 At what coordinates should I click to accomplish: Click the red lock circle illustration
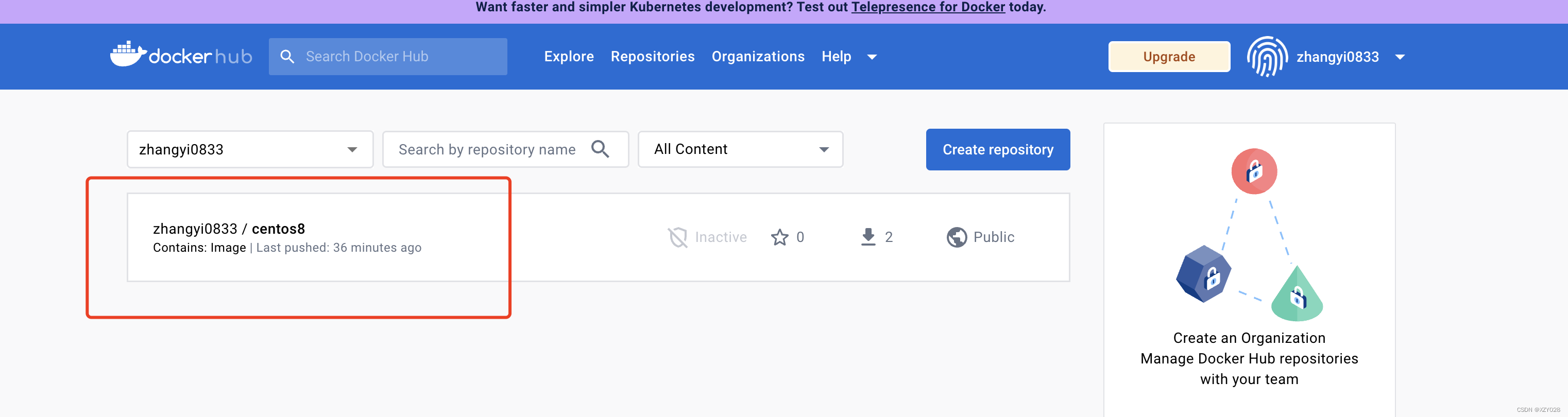(1254, 171)
